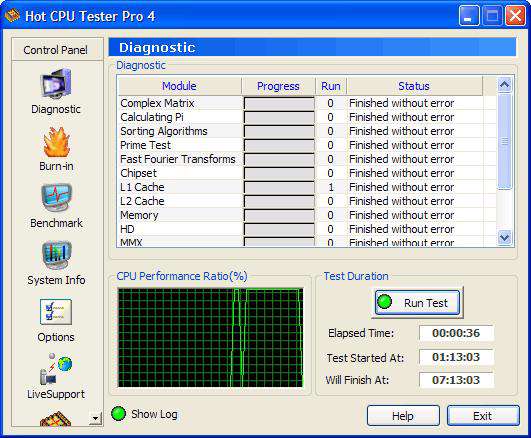Minimize the Hot CPU Tester window
This screenshot has height=438, width=531.
click(x=468, y=16)
